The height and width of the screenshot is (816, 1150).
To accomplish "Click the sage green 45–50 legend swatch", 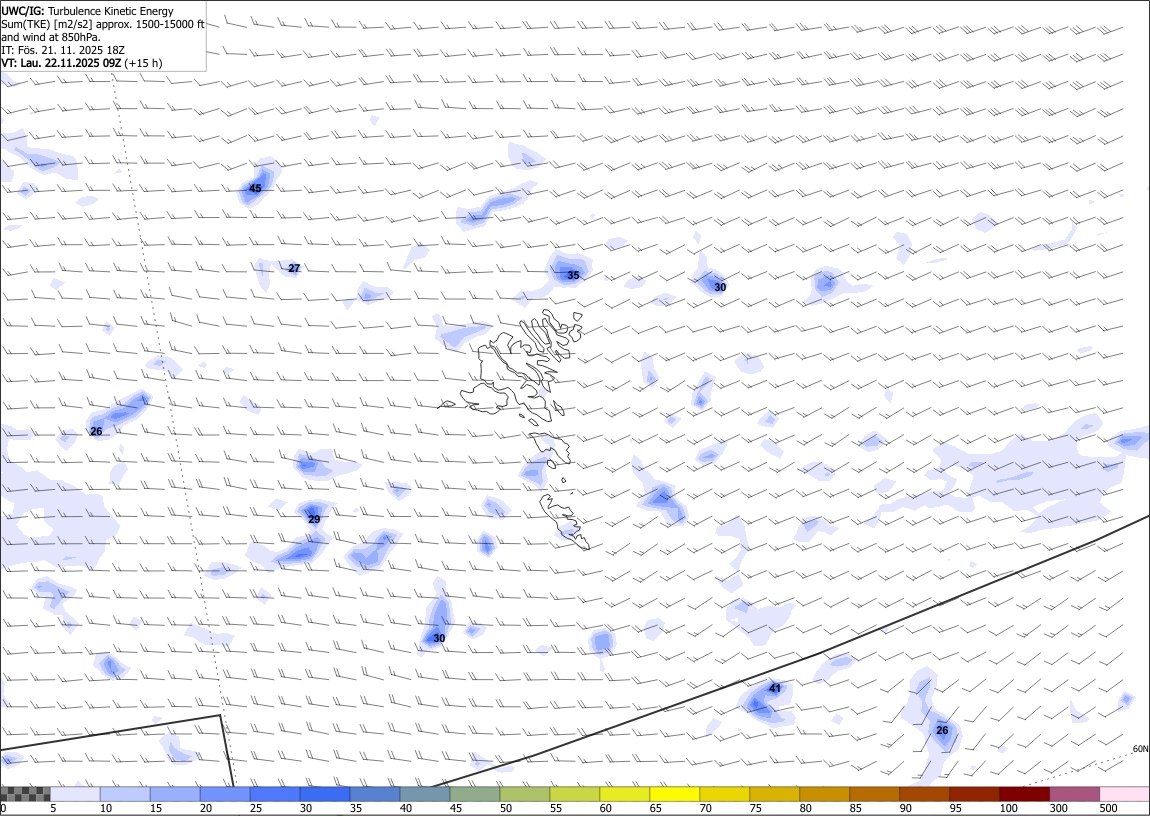I will [475, 794].
